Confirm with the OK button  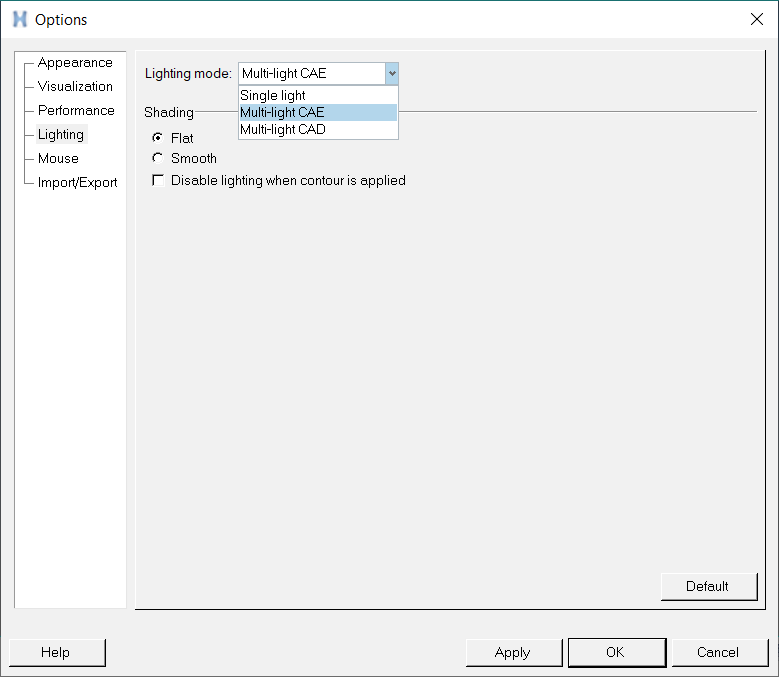coord(617,652)
